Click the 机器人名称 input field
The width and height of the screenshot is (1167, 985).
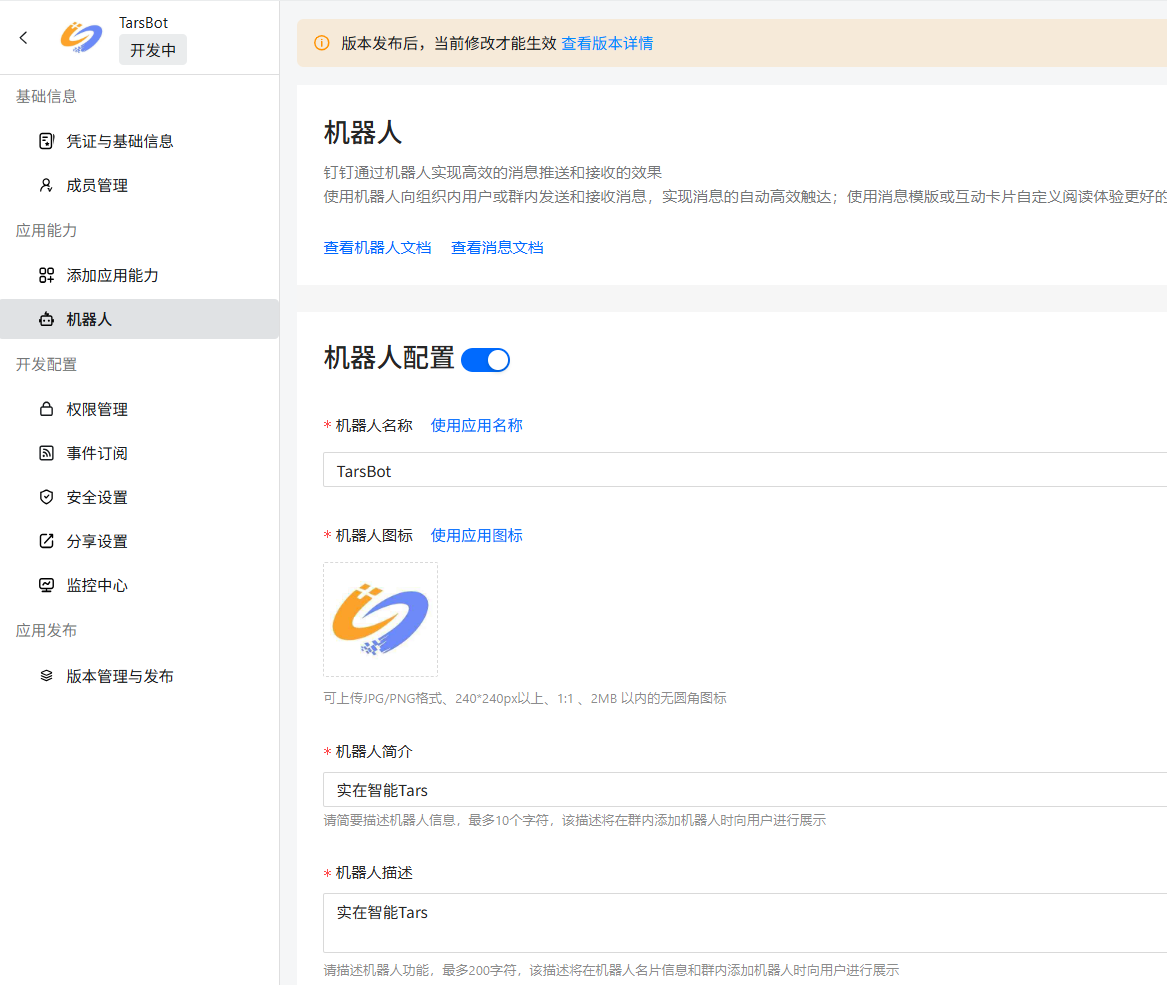[740, 470]
